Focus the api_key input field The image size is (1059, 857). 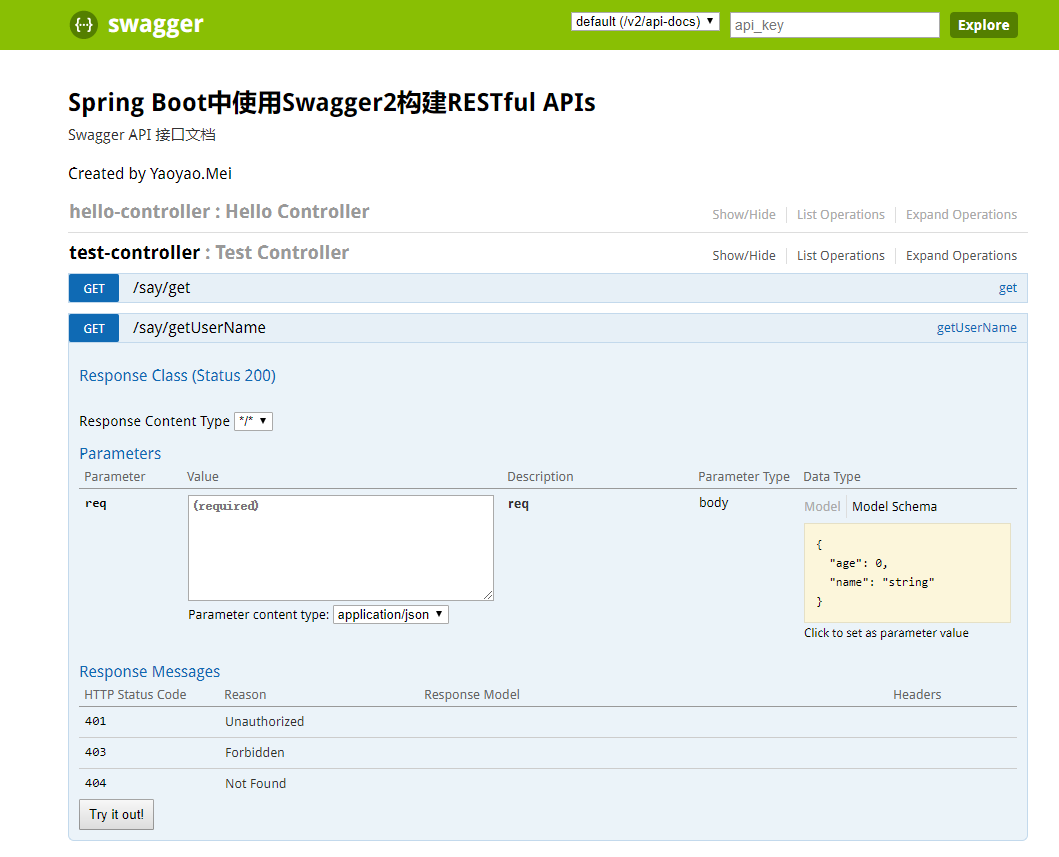pos(835,25)
